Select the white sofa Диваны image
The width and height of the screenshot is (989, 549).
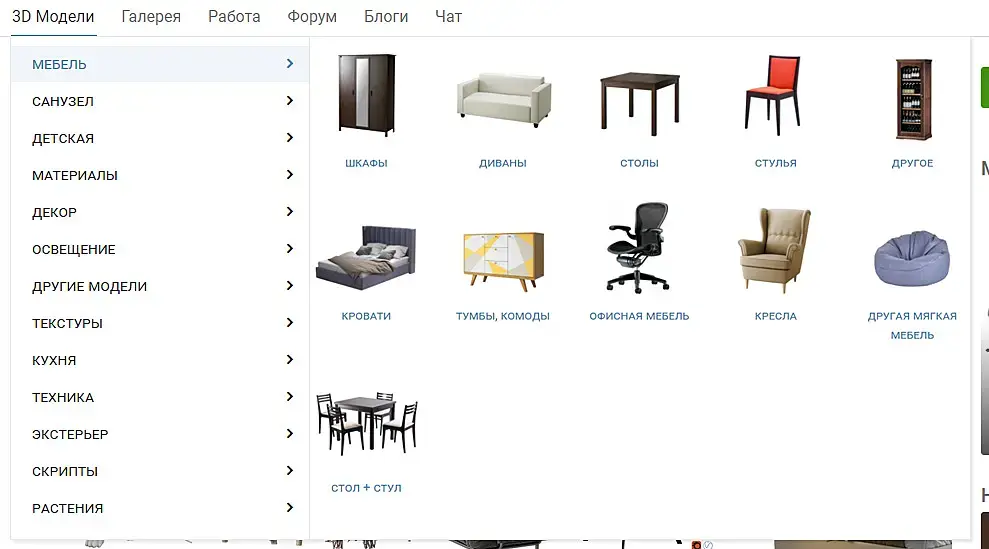503,100
